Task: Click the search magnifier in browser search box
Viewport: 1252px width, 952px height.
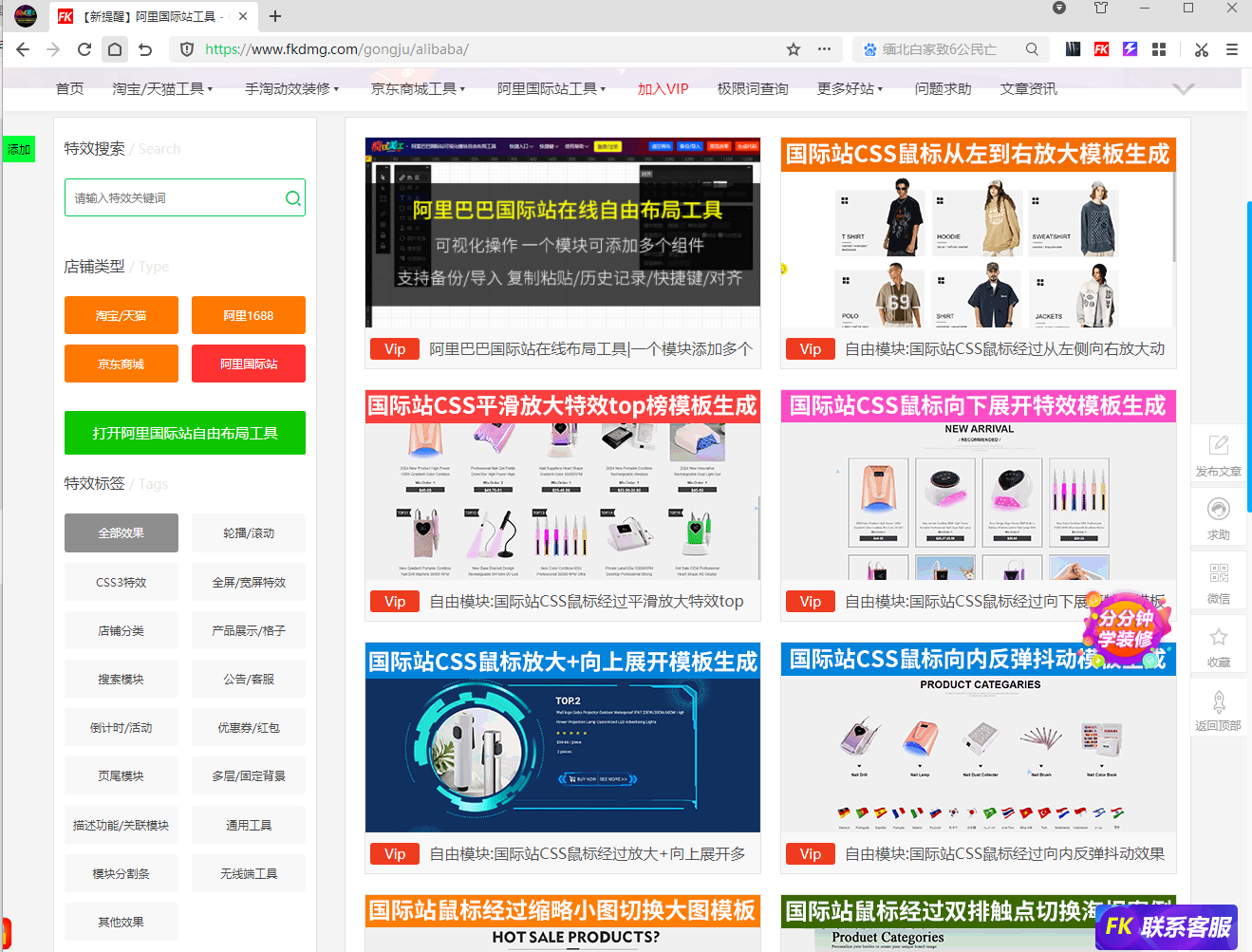Action: point(1032,49)
